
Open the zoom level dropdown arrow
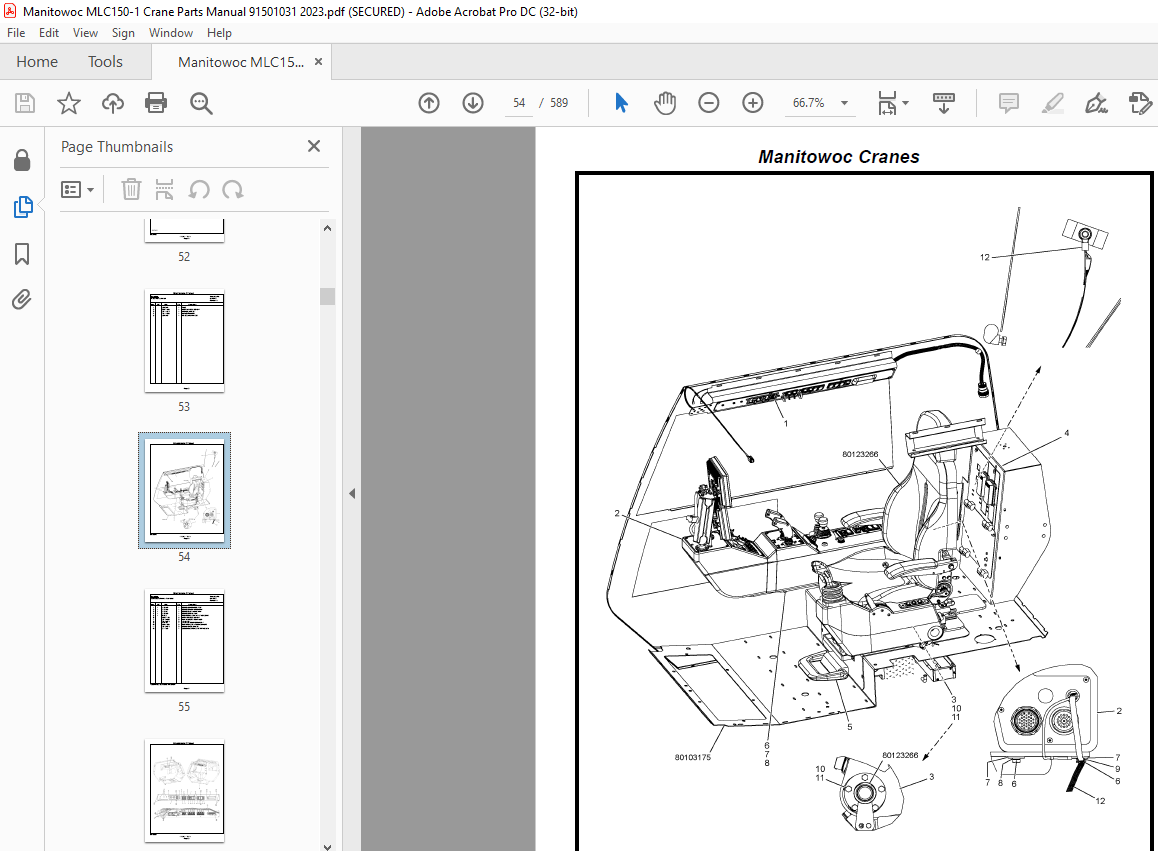(x=844, y=103)
